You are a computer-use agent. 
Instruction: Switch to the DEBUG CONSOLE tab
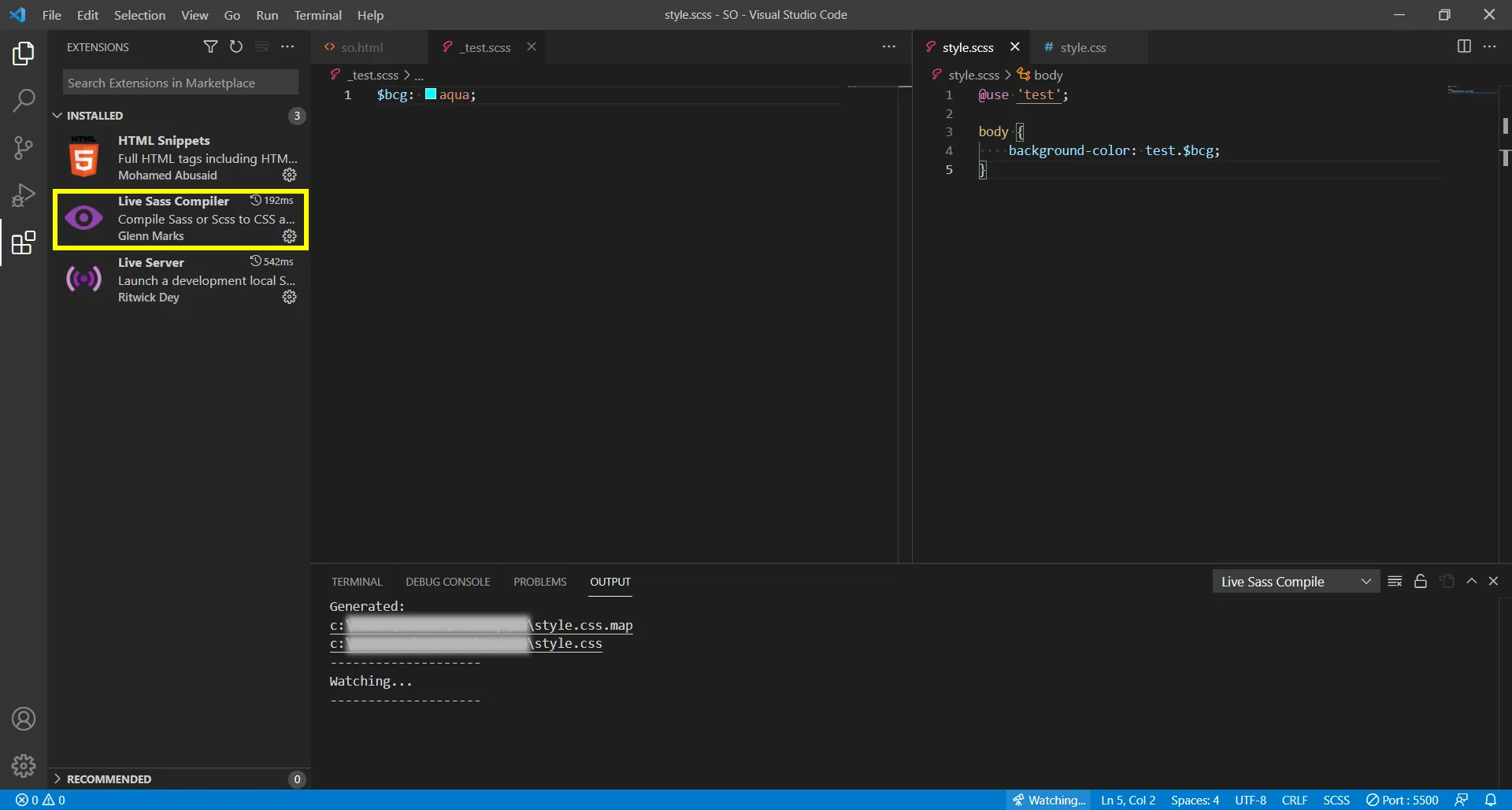(448, 582)
